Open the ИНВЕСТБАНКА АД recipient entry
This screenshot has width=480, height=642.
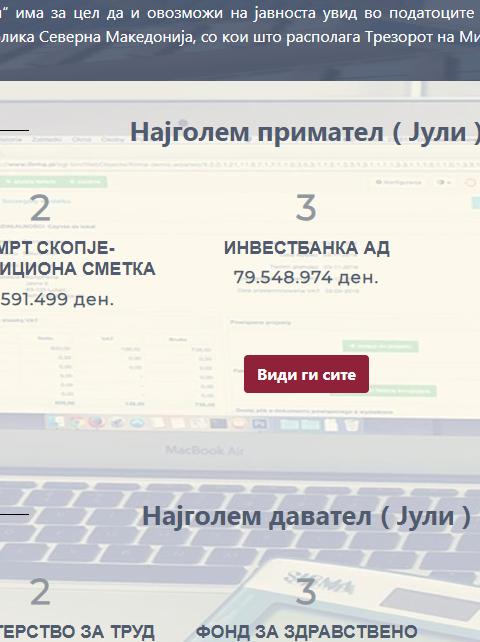[307, 248]
